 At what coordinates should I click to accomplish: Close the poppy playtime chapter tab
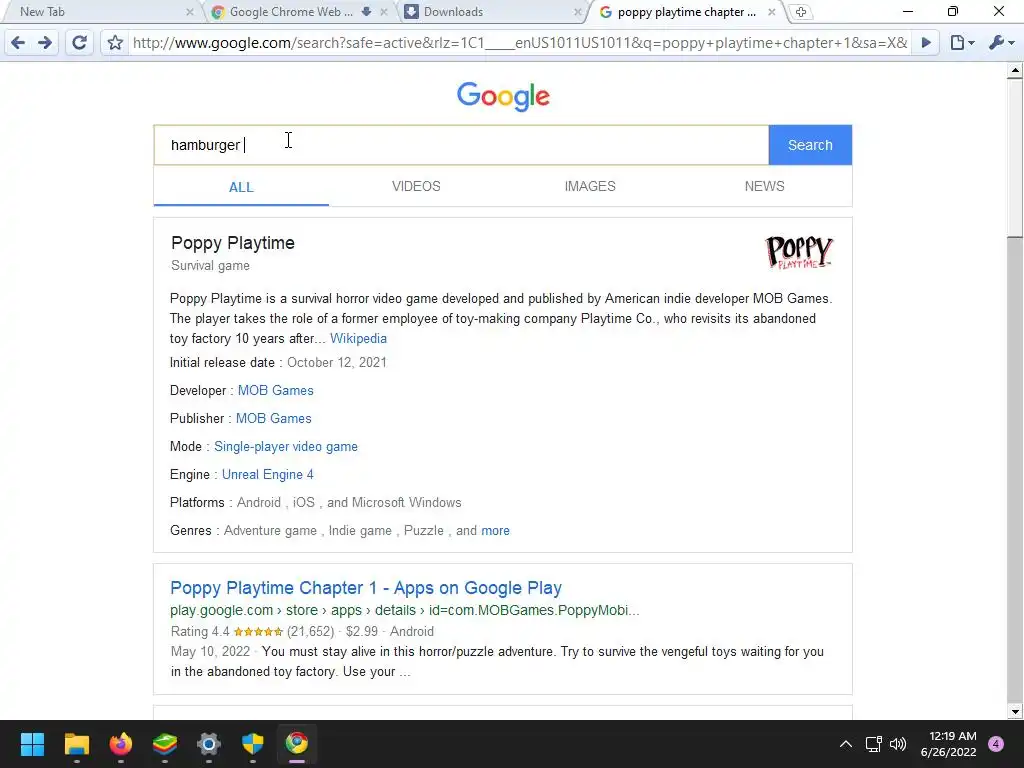[x=772, y=12]
